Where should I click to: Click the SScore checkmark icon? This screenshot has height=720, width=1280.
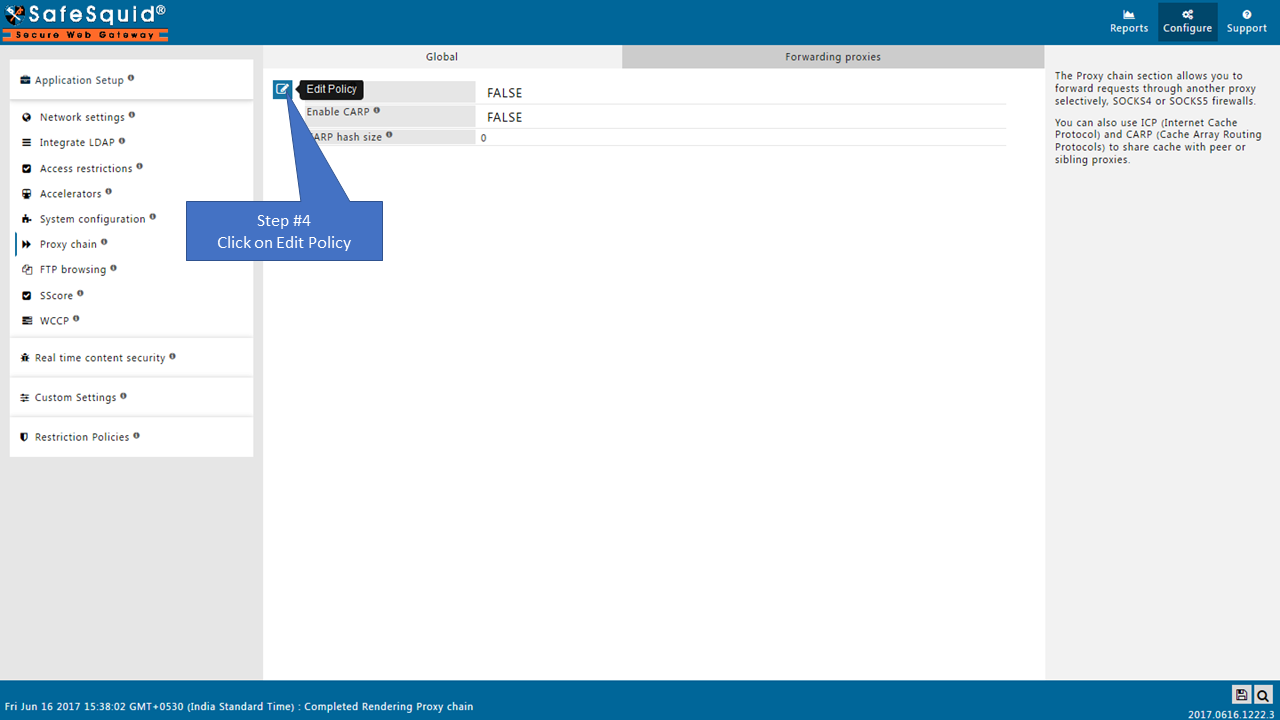[27, 296]
